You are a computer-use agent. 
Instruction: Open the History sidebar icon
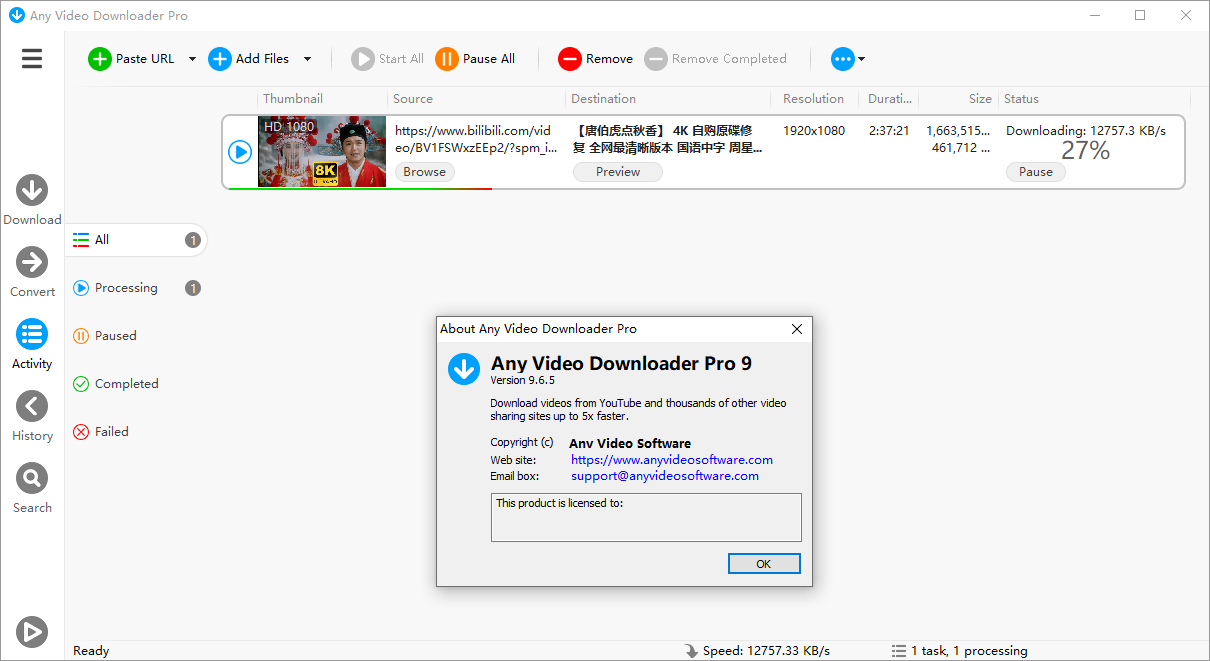(32, 407)
